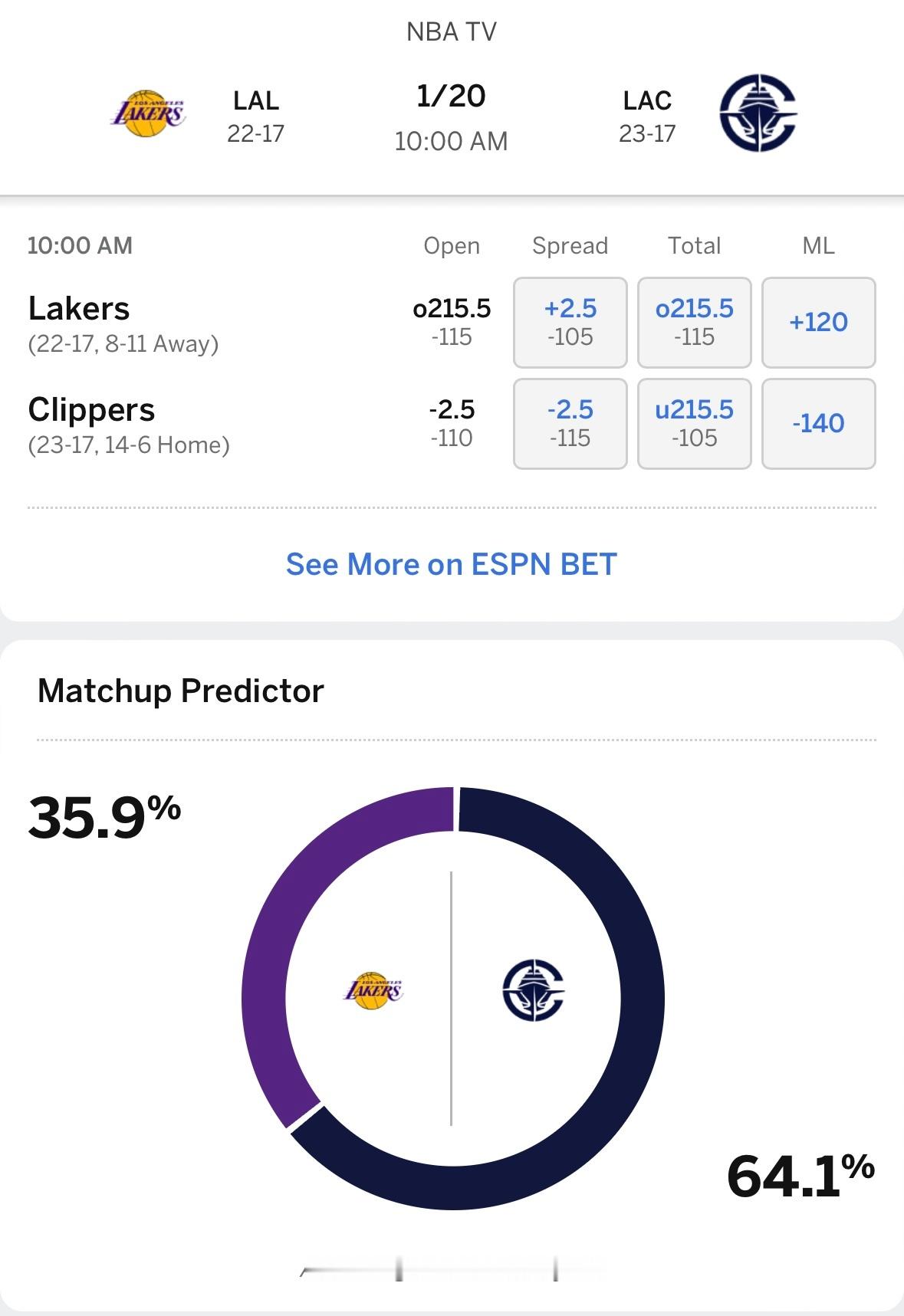Pick Clippers -140 moneyline
Viewport: 904px width, 1316px height.
[819, 423]
